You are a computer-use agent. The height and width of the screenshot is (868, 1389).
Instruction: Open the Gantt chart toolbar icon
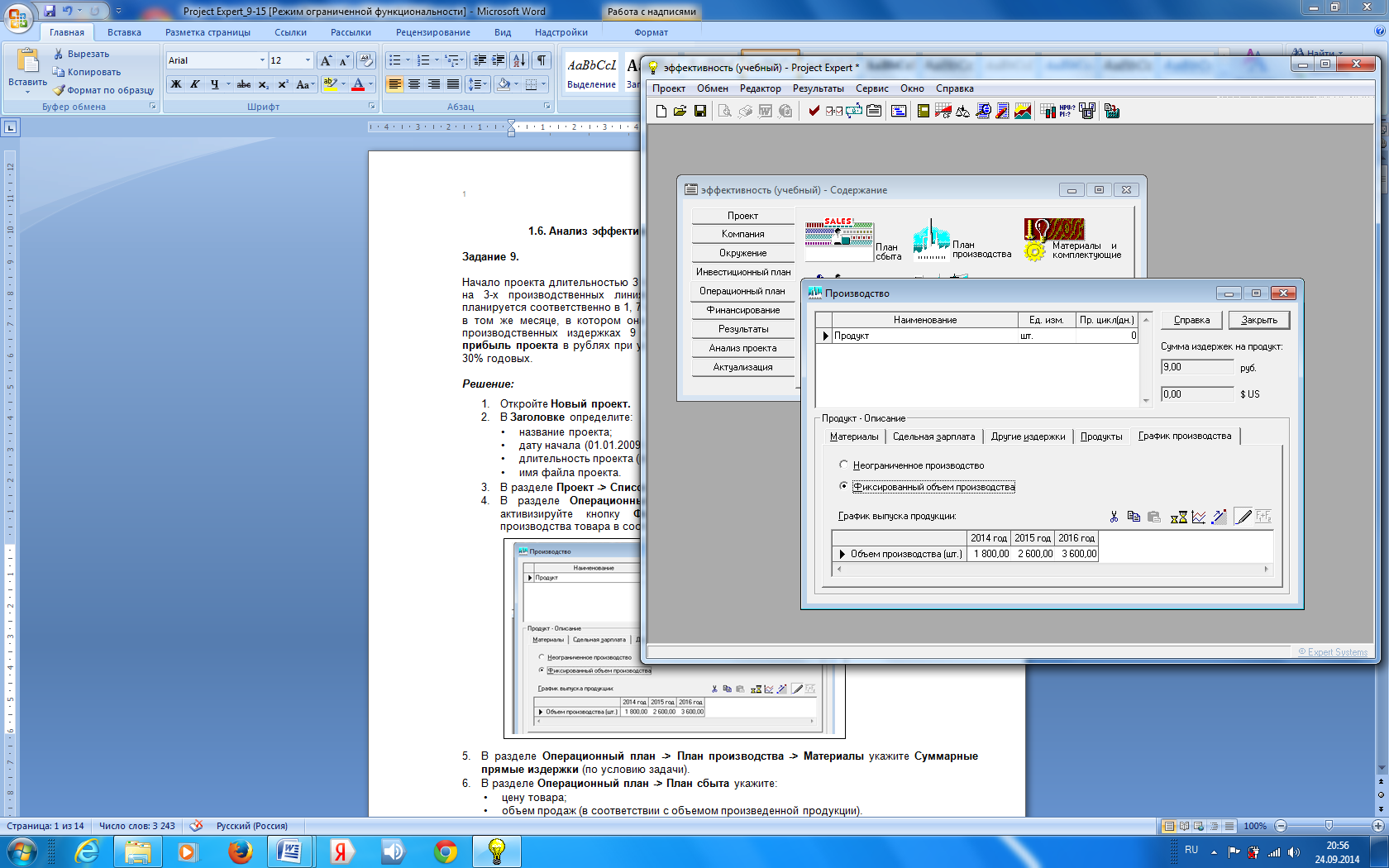(899, 111)
